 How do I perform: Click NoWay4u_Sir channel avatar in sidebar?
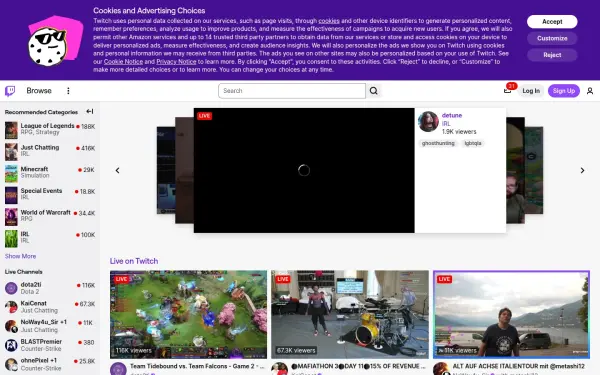[x=11, y=326]
